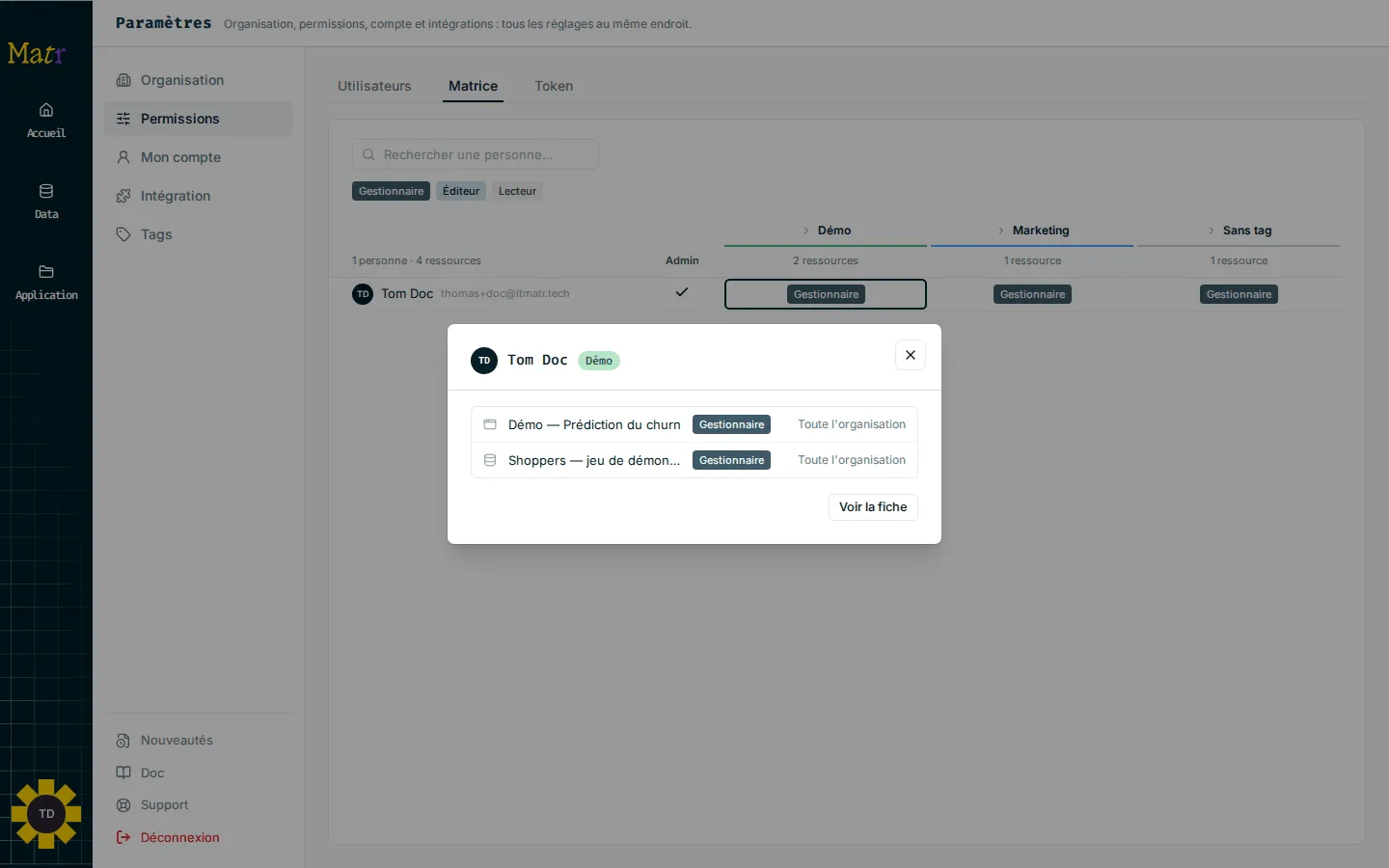Click the Doc book icon
This screenshot has width=1389, height=868.
pyautogui.click(x=123, y=773)
